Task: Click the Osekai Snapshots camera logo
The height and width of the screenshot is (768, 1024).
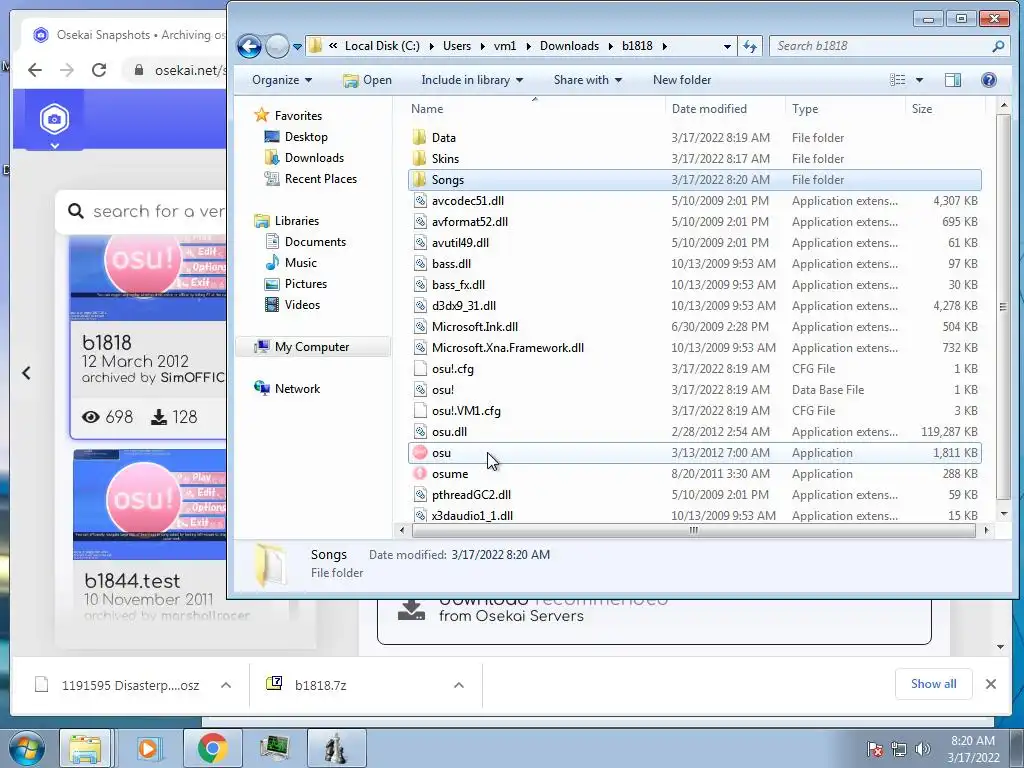Action: click(54, 119)
